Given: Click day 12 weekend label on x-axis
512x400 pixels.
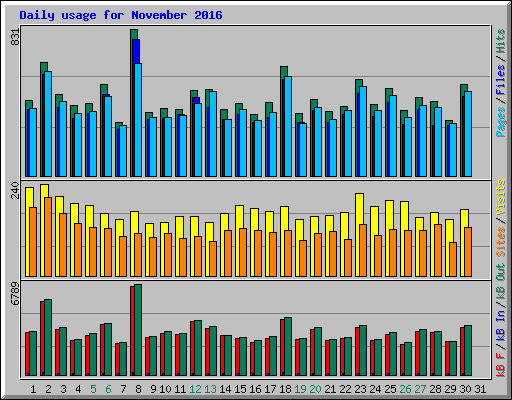Looking at the screenshot, I should point(195,389).
